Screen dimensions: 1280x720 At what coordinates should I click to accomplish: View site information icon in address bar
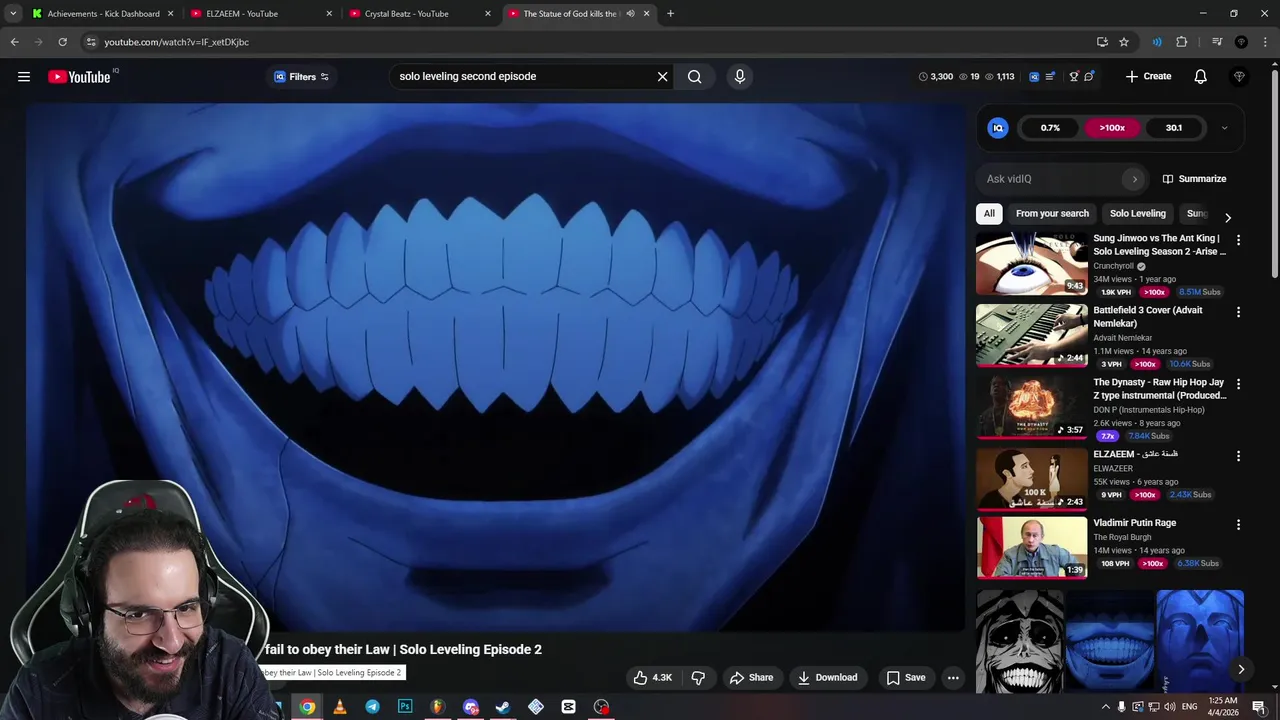91,42
